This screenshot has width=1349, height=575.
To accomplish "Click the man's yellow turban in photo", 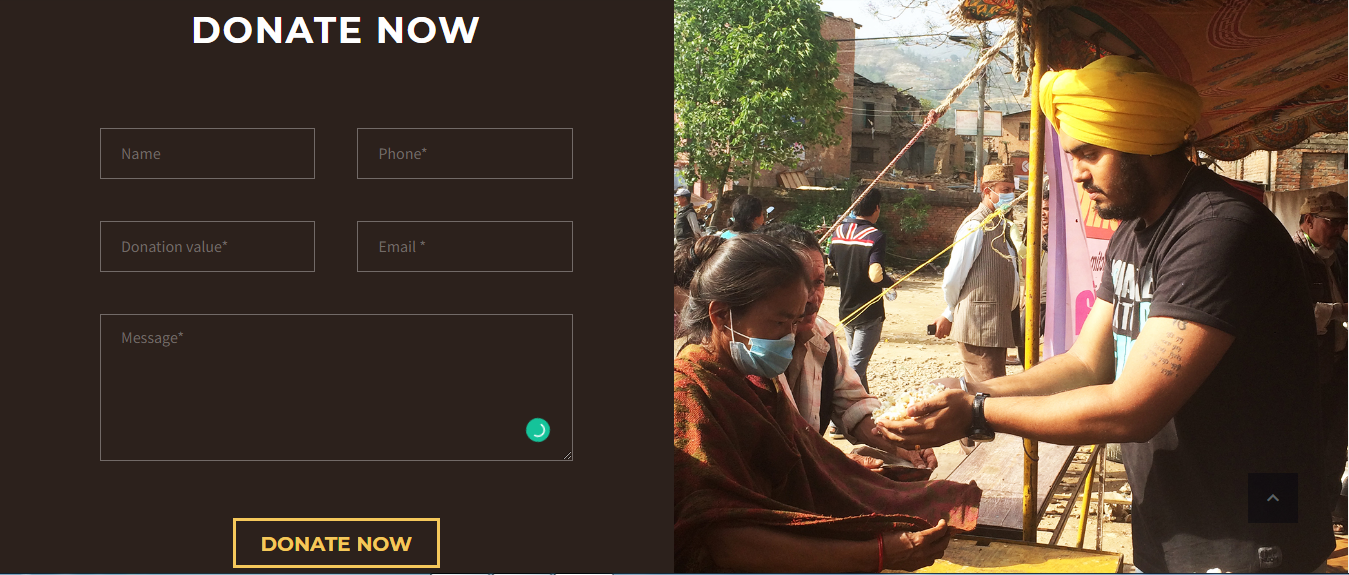I will tap(1120, 104).
